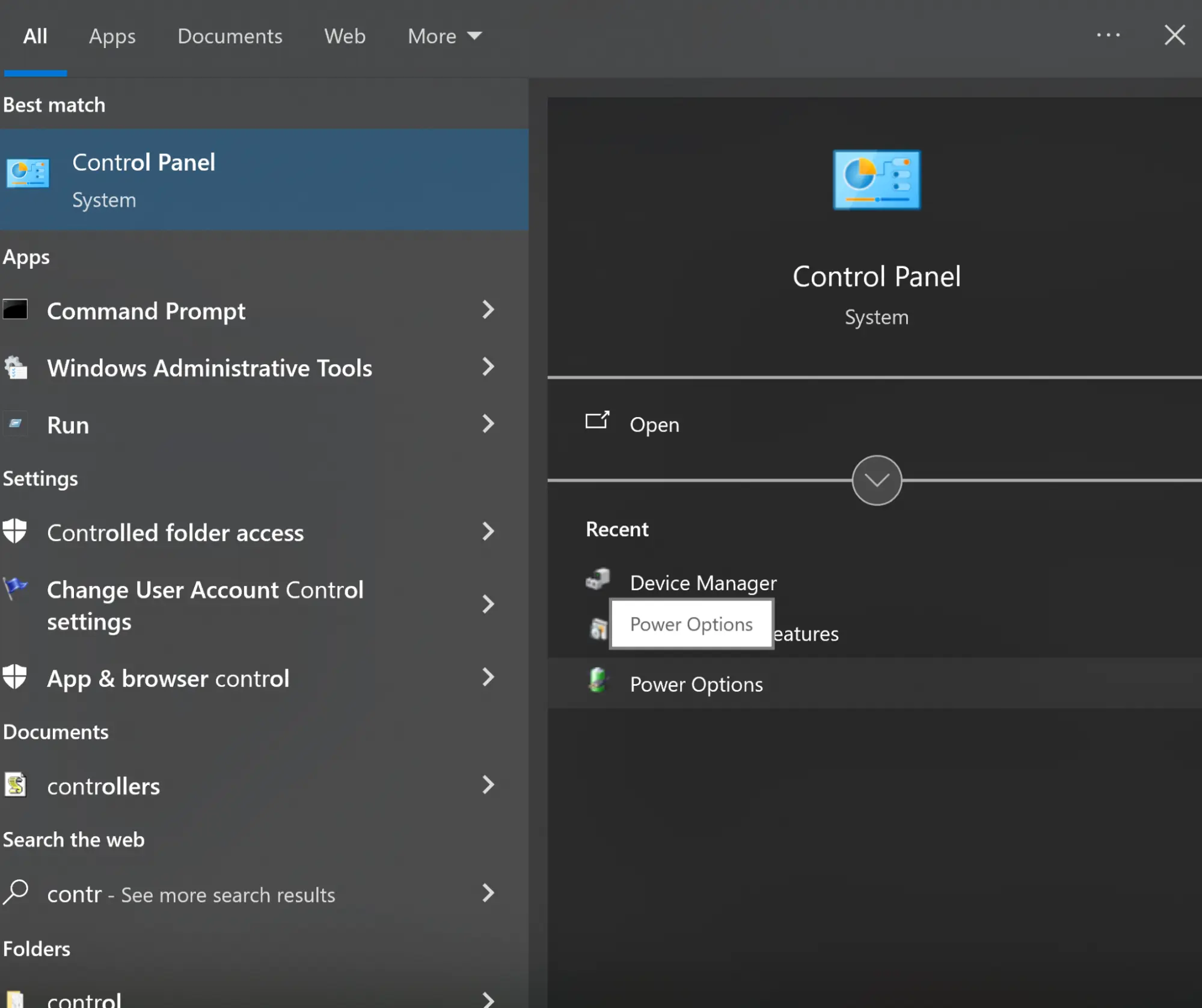Click the control folder icon
Viewport: 1202px width, 1008px height.
click(x=15, y=999)
